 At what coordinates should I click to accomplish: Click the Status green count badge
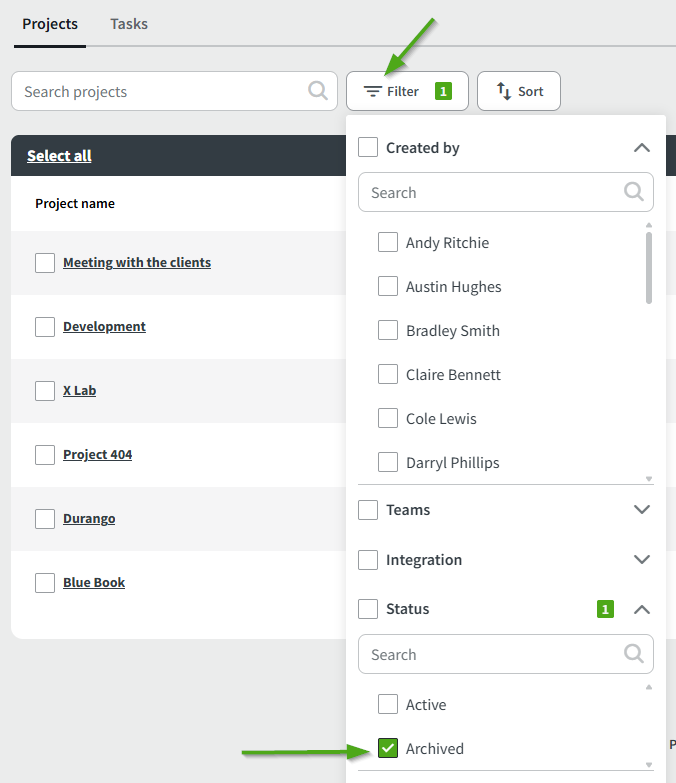point(605,609)
